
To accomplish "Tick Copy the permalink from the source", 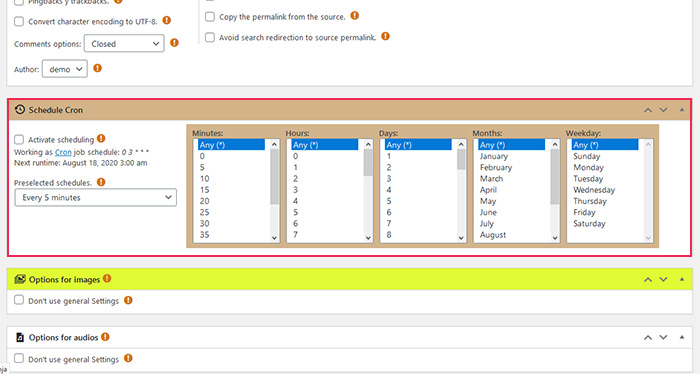I will click(210, 17).
